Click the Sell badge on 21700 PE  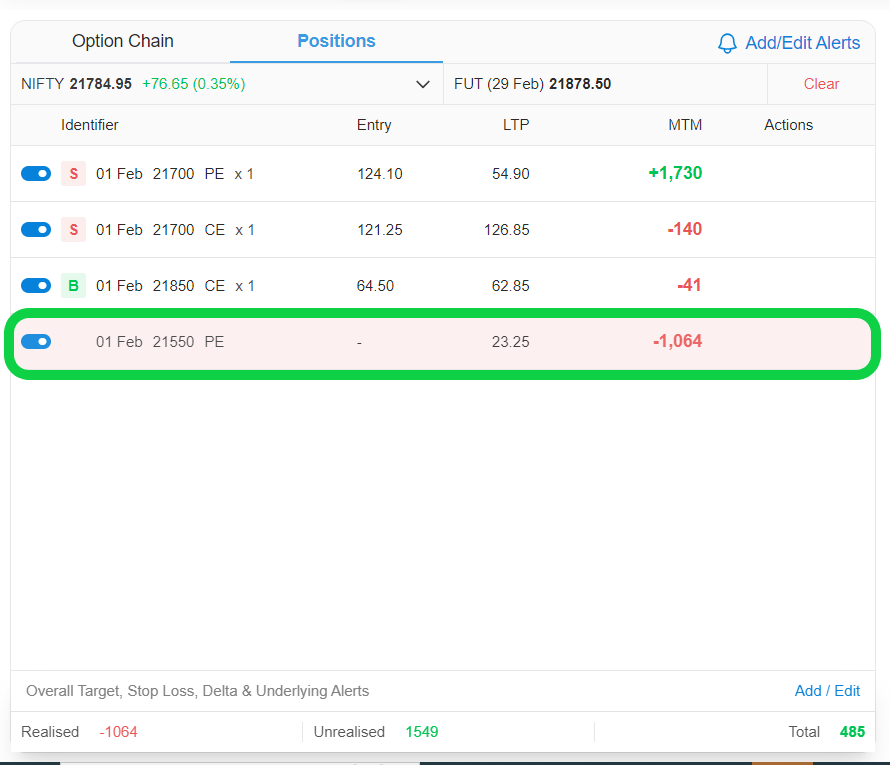[73, 174]
